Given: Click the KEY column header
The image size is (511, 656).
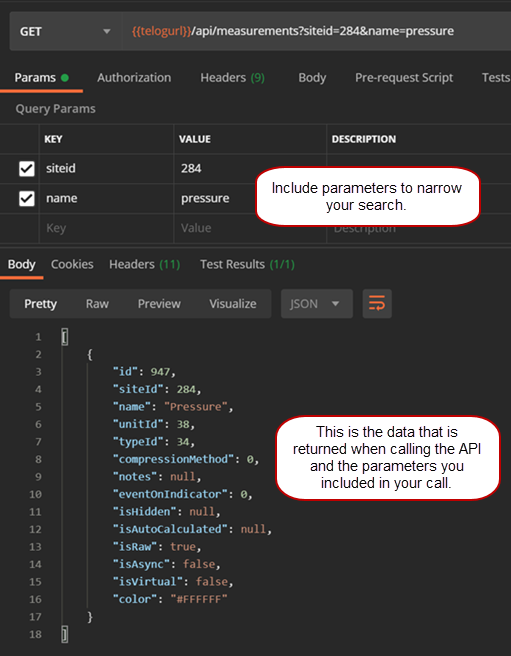Looking at the screenshot, I should pos(53,139).
